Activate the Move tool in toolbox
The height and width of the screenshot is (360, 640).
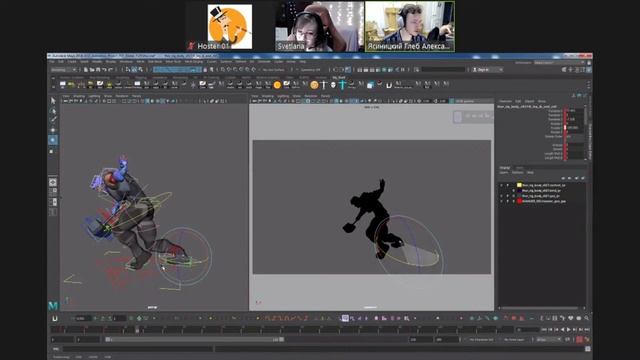tap(53, 130)
